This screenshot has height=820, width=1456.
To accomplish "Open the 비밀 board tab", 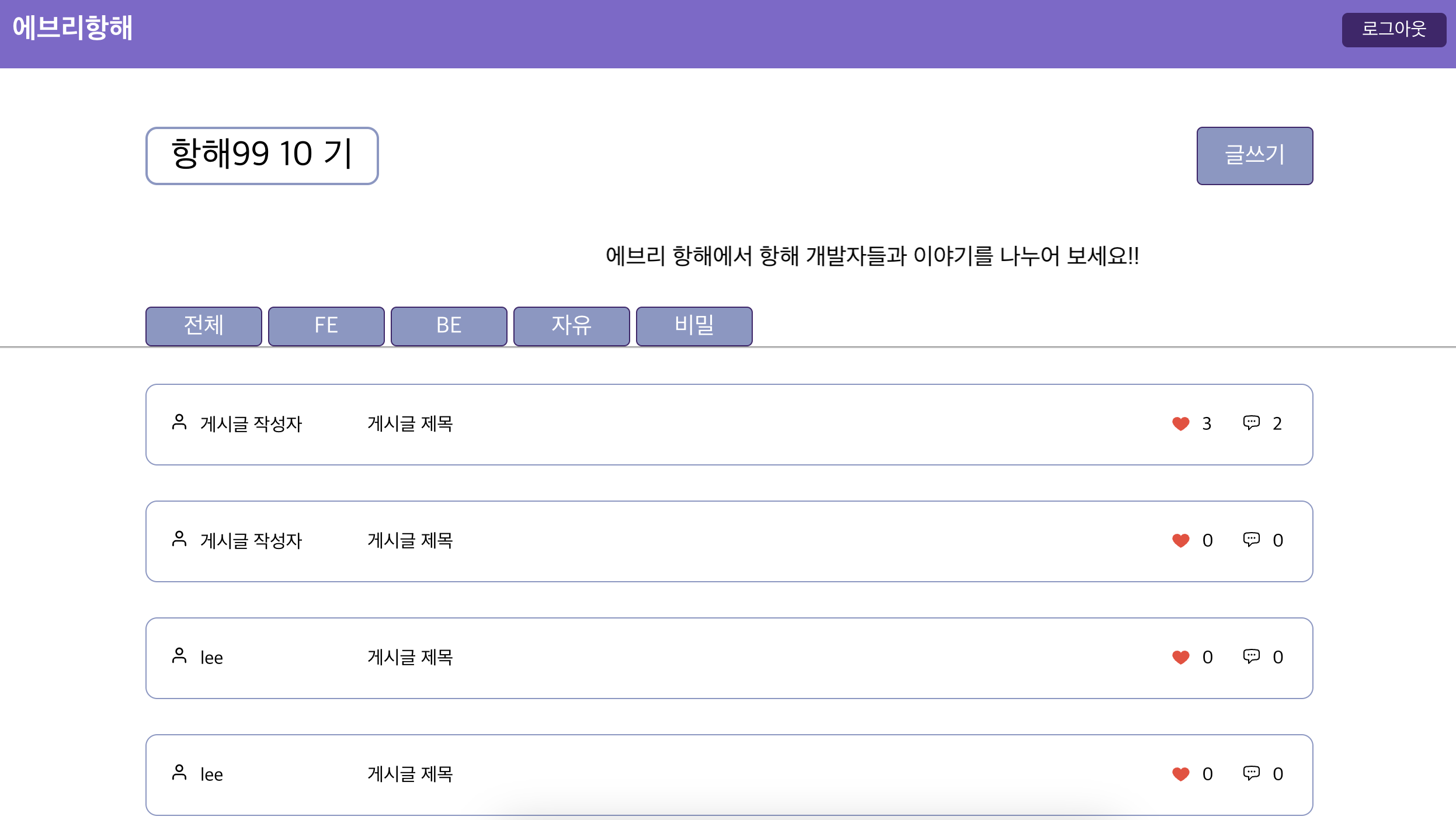I will 694,326.
